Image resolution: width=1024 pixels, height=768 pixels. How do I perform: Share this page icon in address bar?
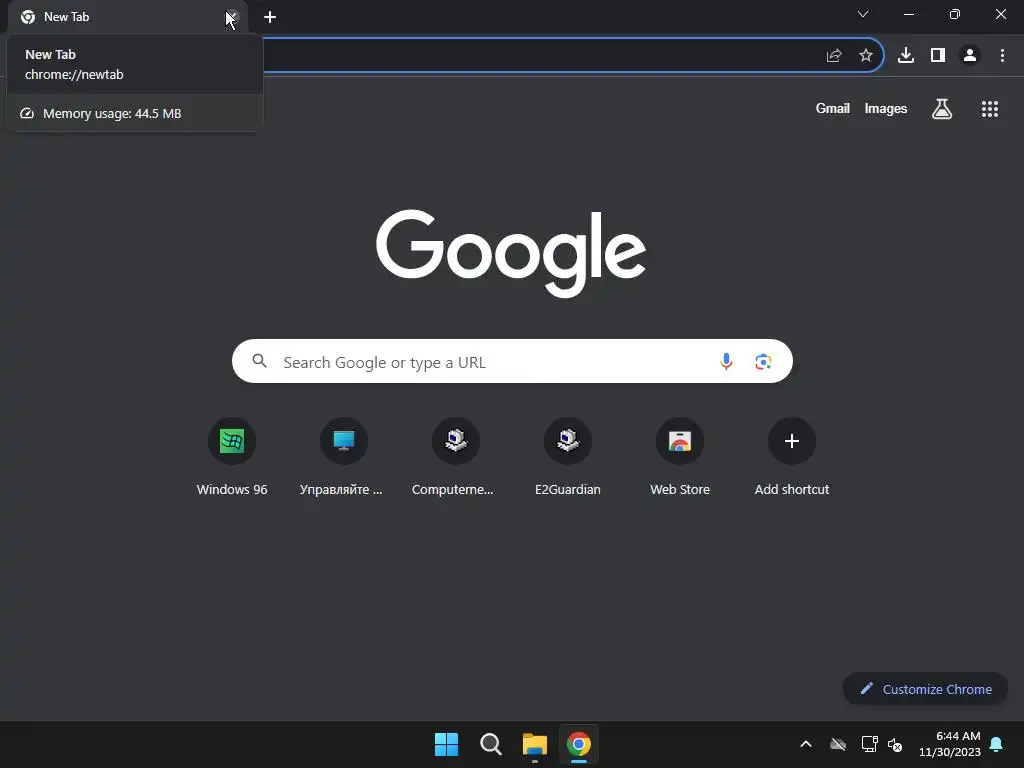[x=834, y=56]
